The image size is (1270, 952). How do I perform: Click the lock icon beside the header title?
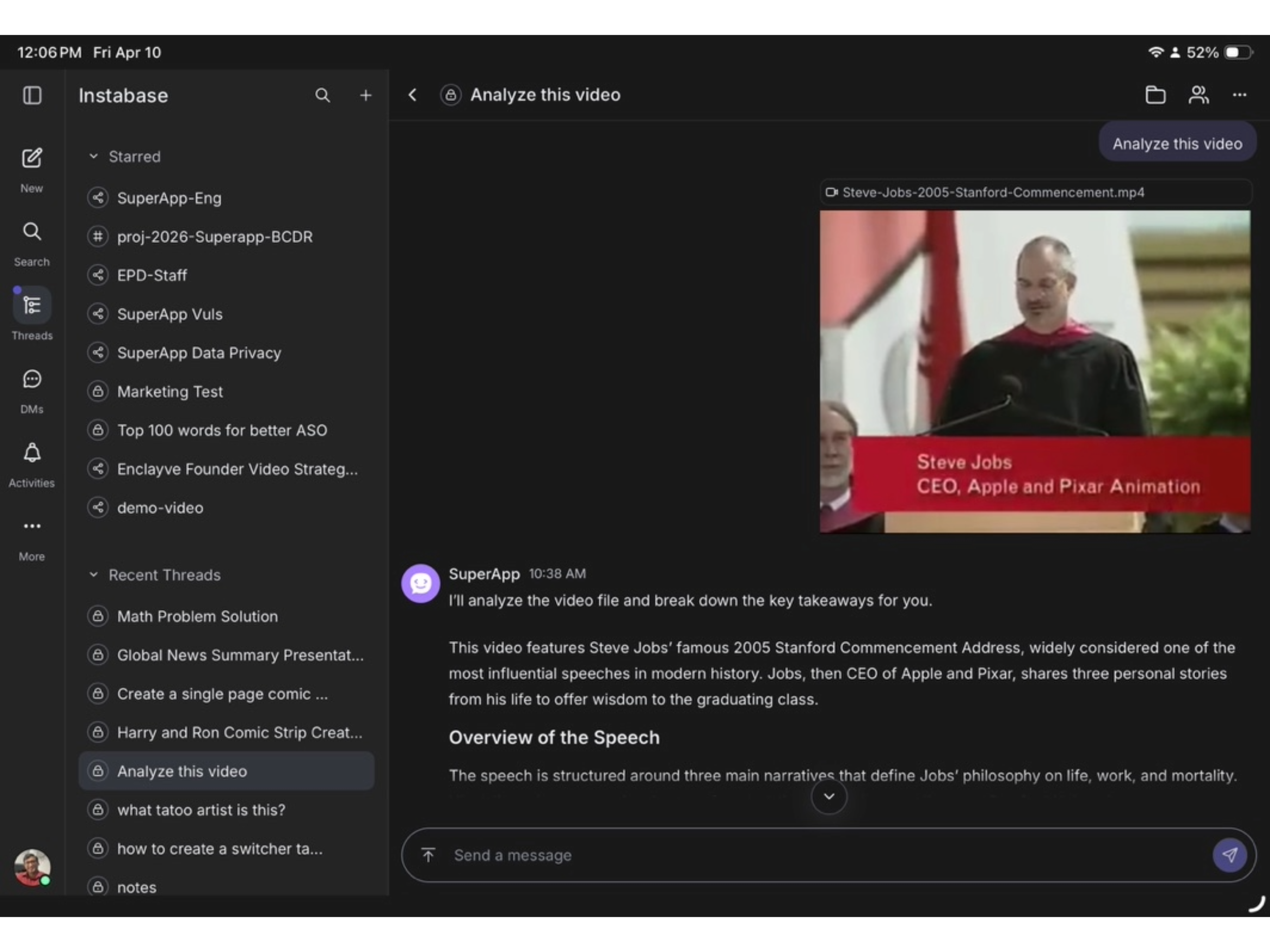[x=451, y=95]
